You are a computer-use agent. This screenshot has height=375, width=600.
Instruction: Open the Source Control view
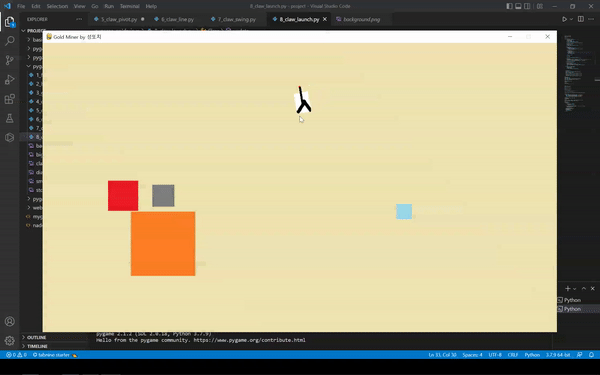[10, 60]
